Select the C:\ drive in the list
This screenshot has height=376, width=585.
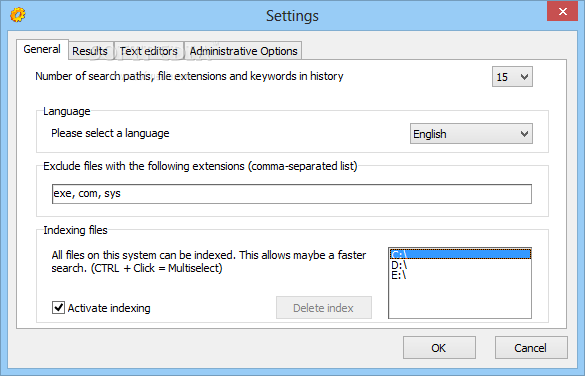point(460,254)
